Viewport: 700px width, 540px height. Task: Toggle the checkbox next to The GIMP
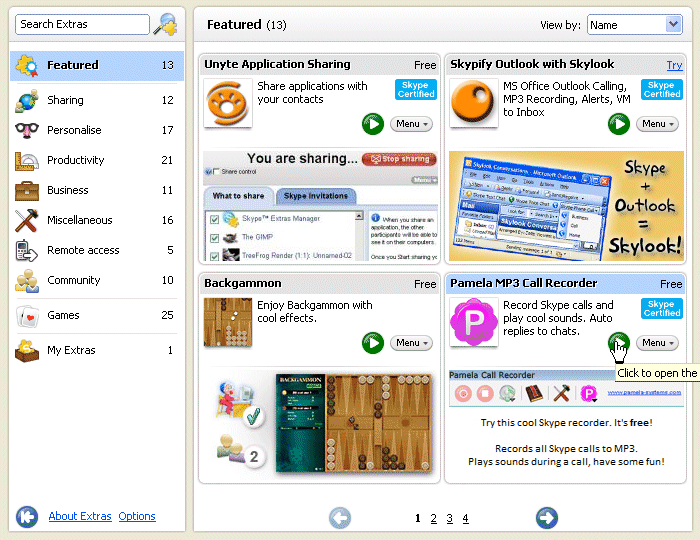(x=214, y=238)
